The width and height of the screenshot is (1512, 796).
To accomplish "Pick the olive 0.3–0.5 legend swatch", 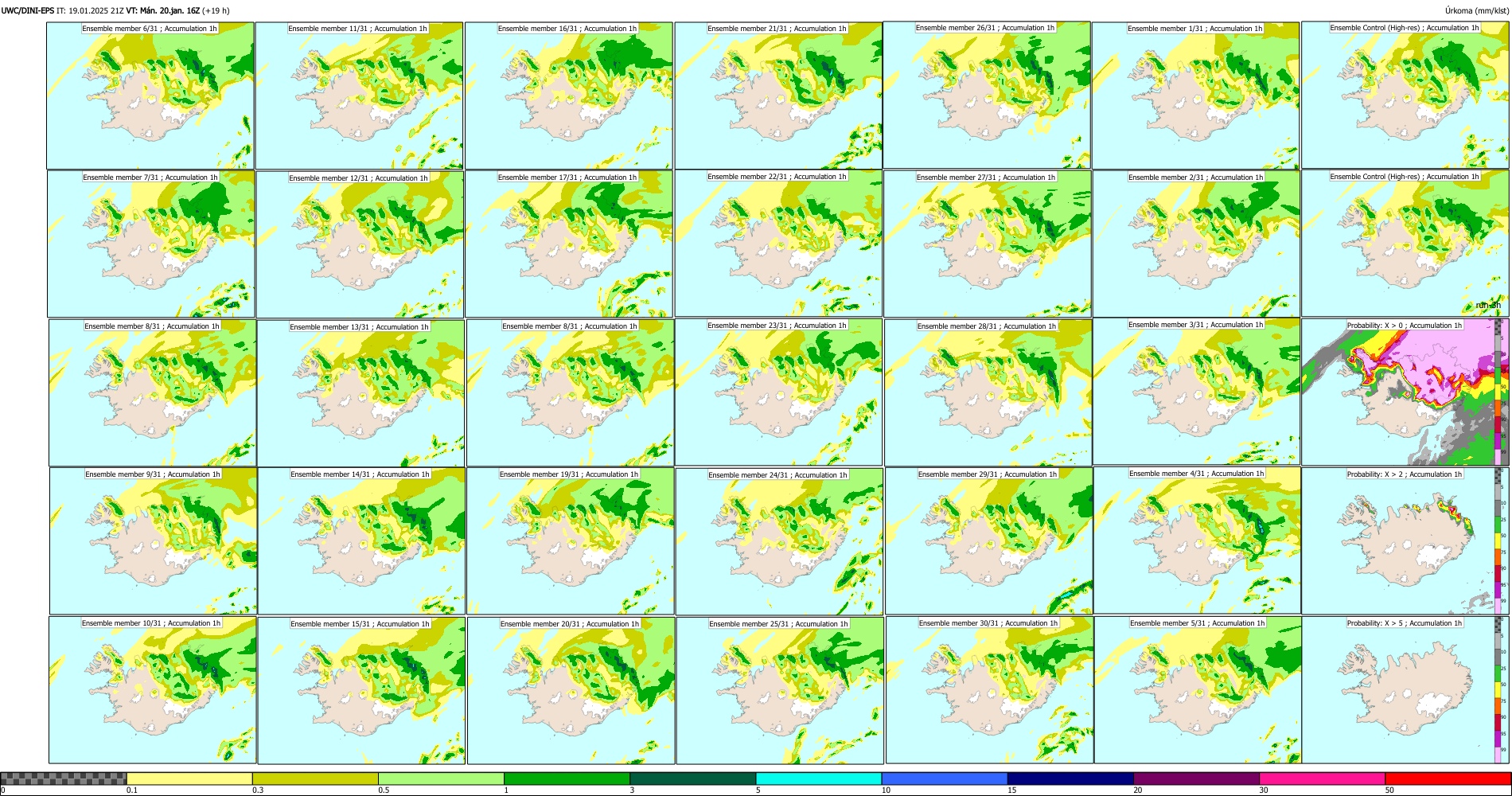I will click(315, 778).
